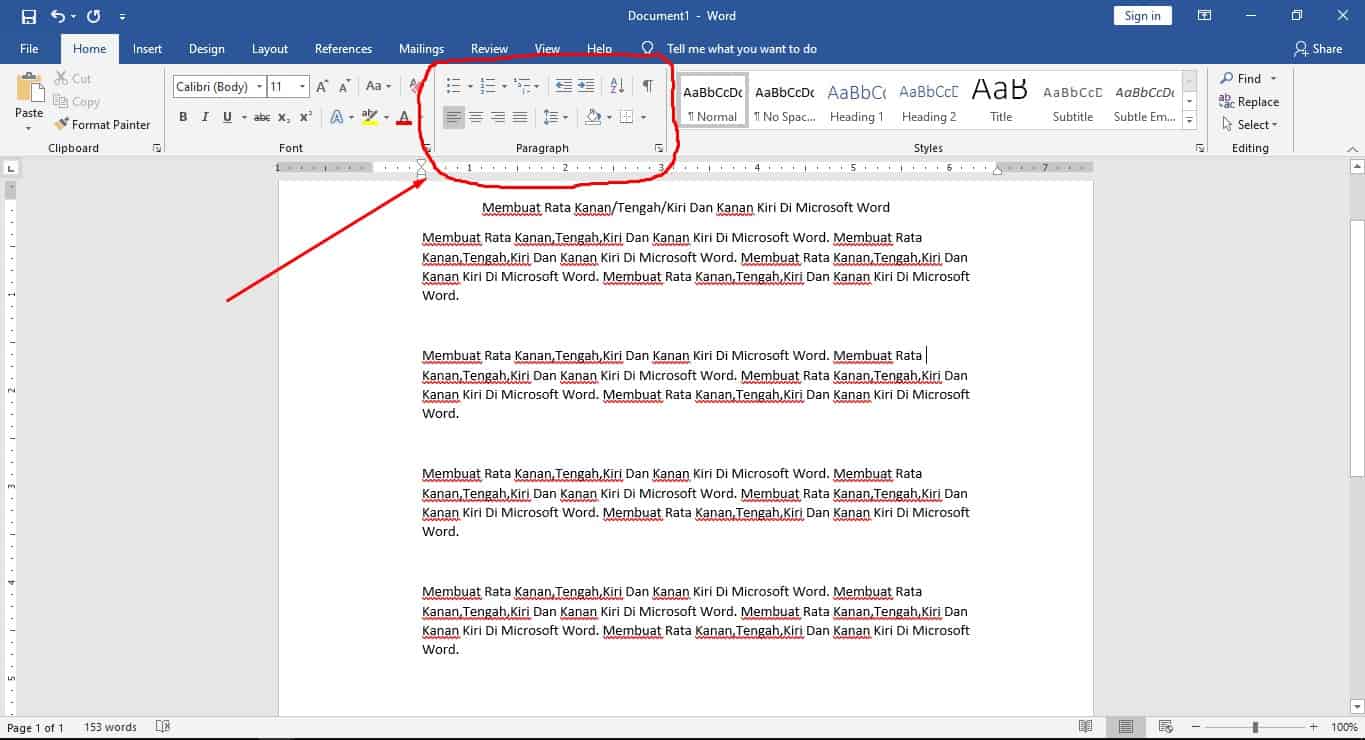Align text left

click(454, 117)
